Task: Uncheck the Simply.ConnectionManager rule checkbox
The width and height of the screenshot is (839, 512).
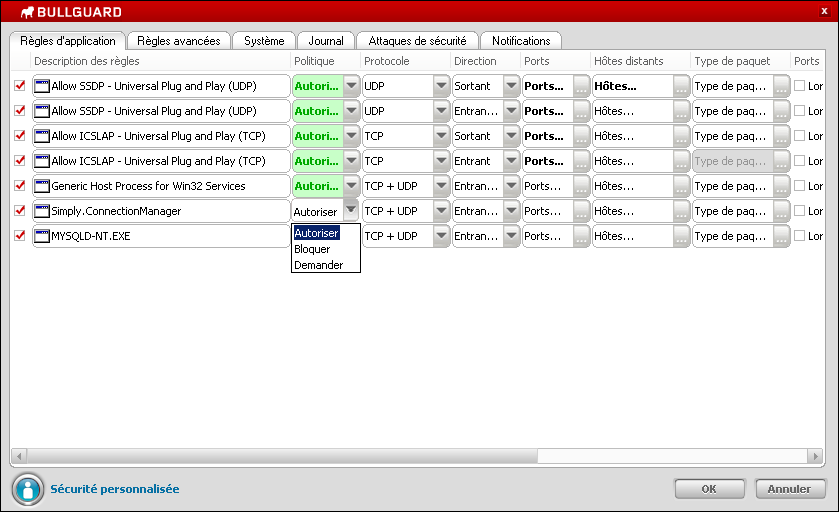Action: click(20, 210)
